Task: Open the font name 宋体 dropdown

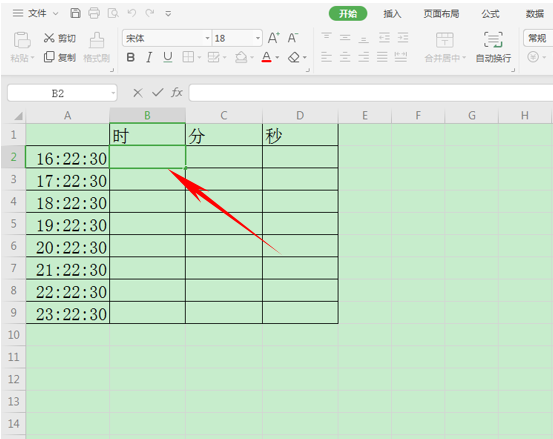Action: 207,38
